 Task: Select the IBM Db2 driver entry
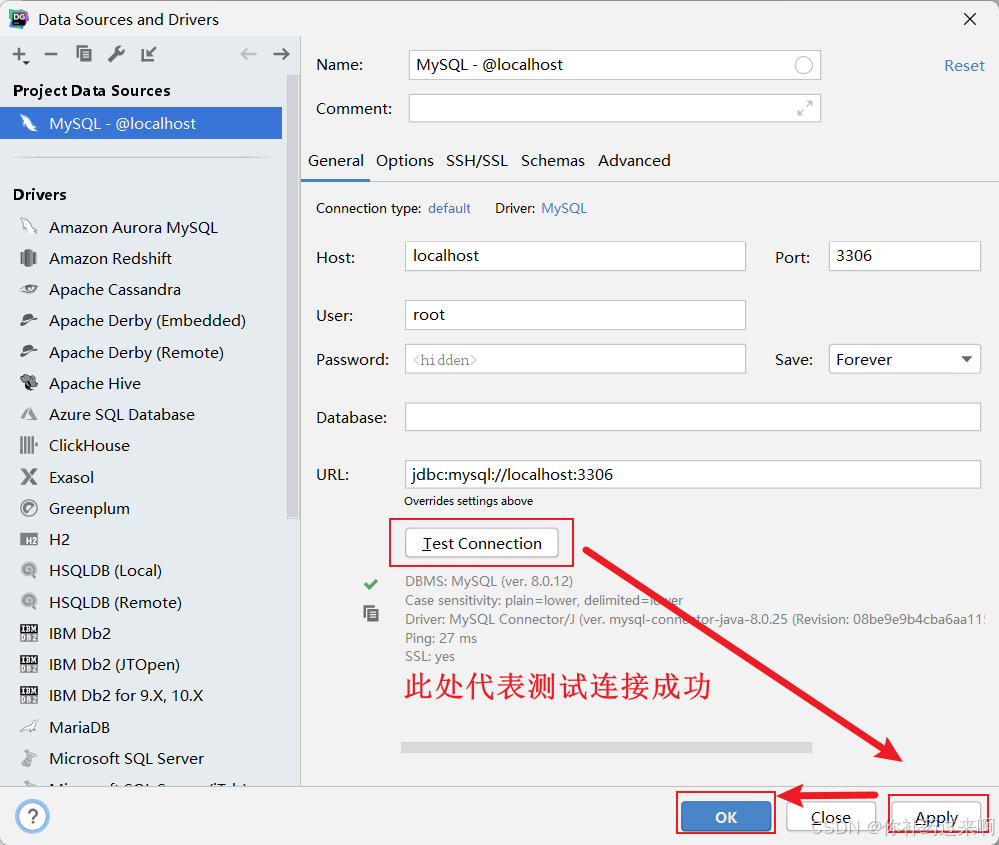click(x=80, y=633)
